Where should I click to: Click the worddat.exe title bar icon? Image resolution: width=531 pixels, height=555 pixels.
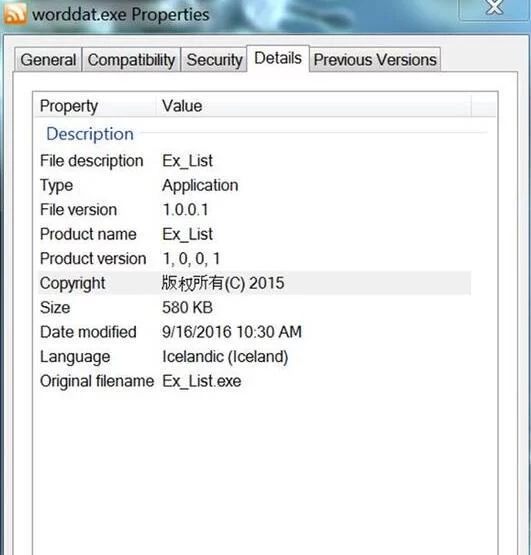point(15,13)
